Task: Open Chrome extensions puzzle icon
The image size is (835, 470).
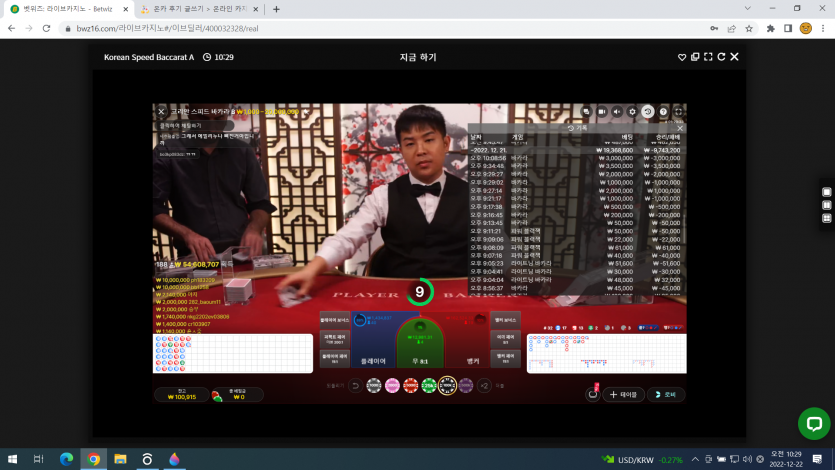Action: [x=770, y=28]
